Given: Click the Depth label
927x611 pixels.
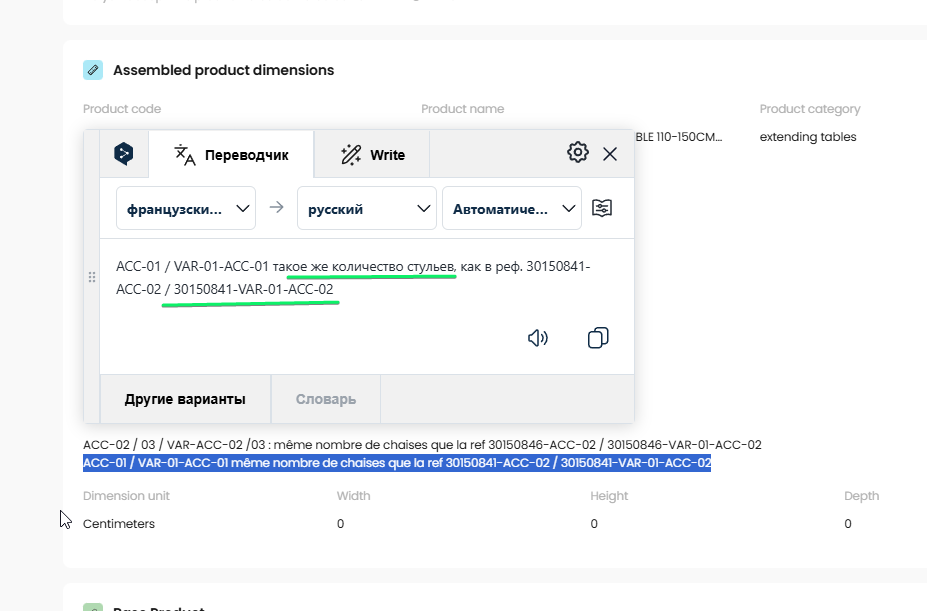Looking at the screenshot, I should click(861, 496).
